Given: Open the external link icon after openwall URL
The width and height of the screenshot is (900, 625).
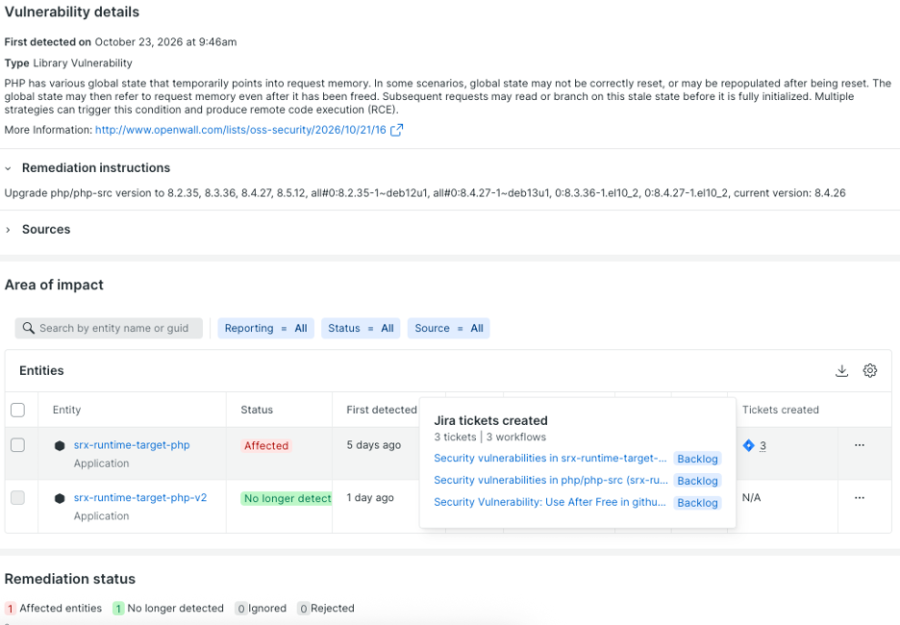Looking at the screenshot, I should 397,130.
